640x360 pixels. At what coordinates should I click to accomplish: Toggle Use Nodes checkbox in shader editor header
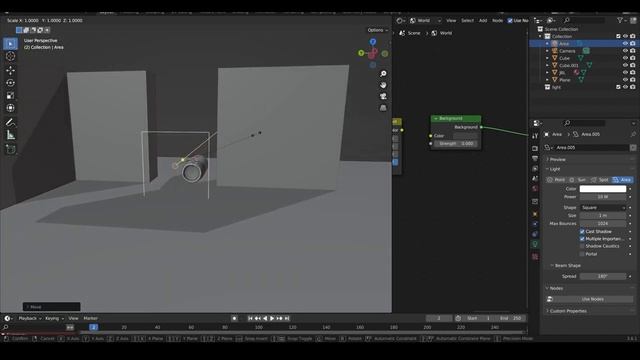tap(510, 20)
